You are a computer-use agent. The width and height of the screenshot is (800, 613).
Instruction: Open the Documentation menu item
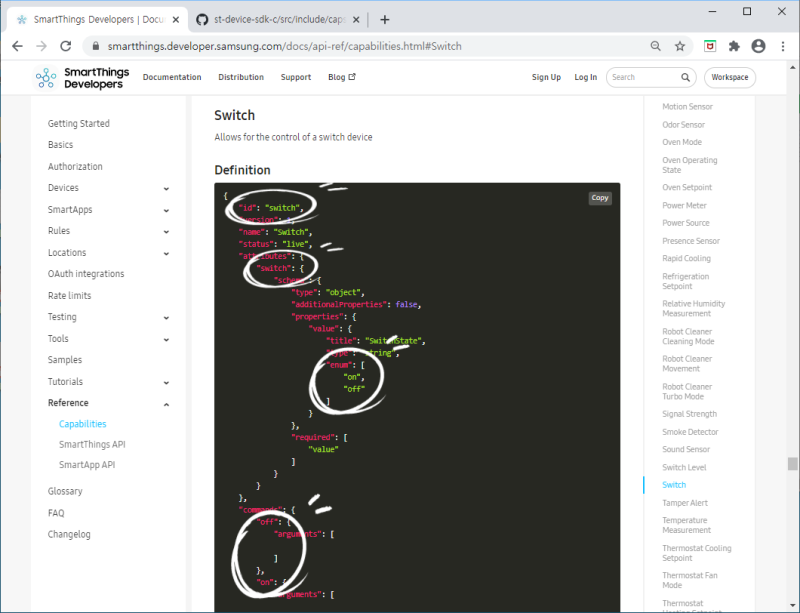pos(172,77)
